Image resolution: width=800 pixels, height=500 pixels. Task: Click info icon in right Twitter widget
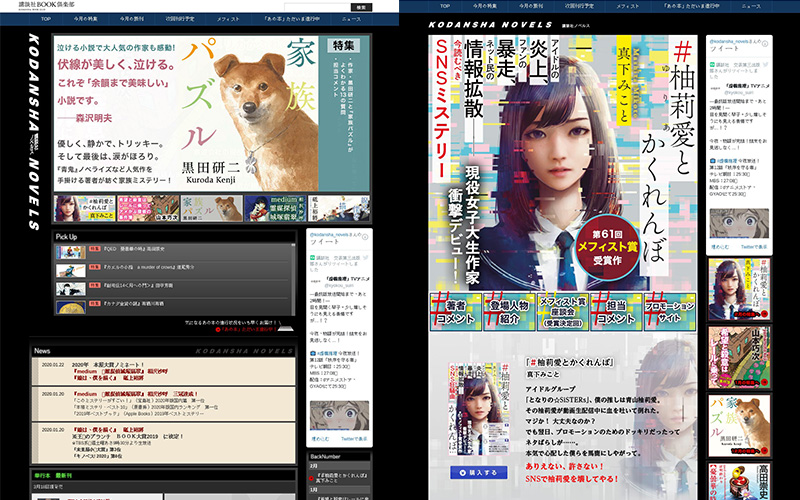click(765, 44)
